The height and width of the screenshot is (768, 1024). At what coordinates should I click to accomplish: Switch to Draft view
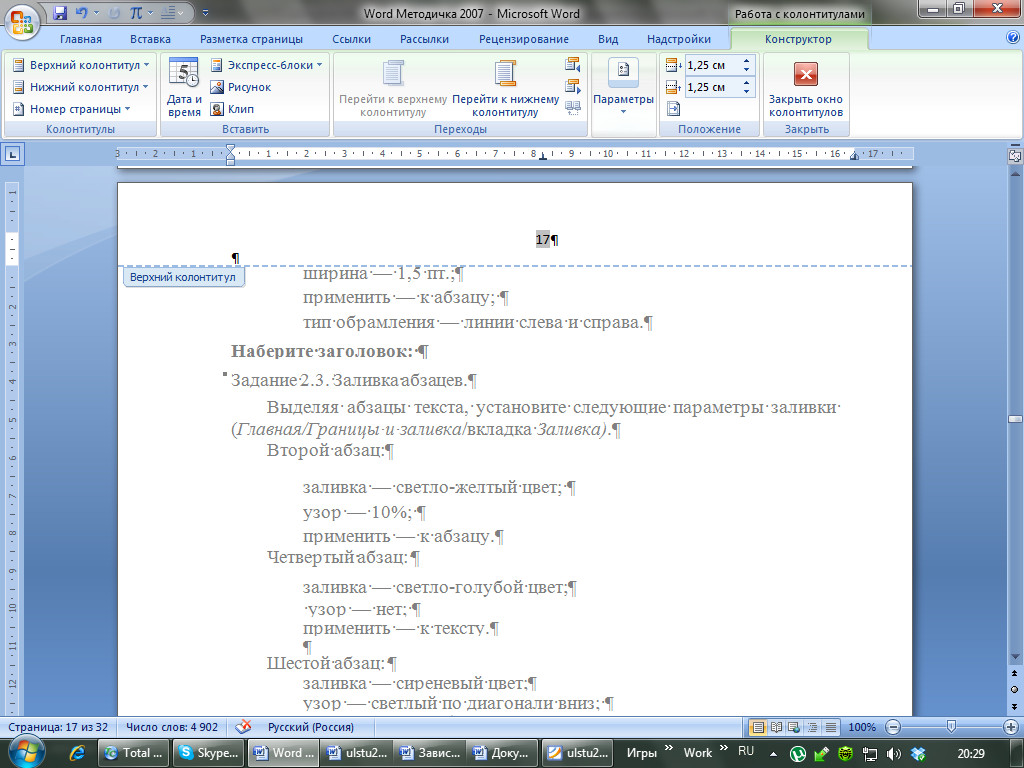tap(831, 727)
